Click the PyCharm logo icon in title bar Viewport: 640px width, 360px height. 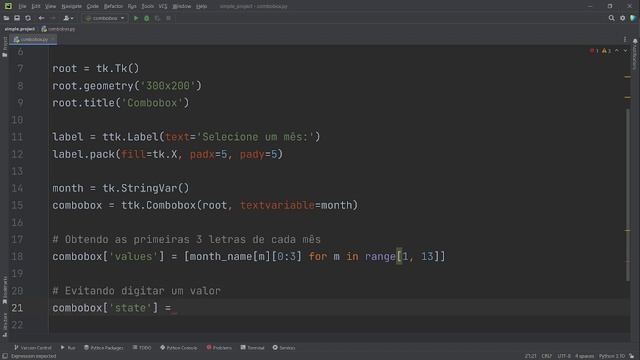coord(8,6)
